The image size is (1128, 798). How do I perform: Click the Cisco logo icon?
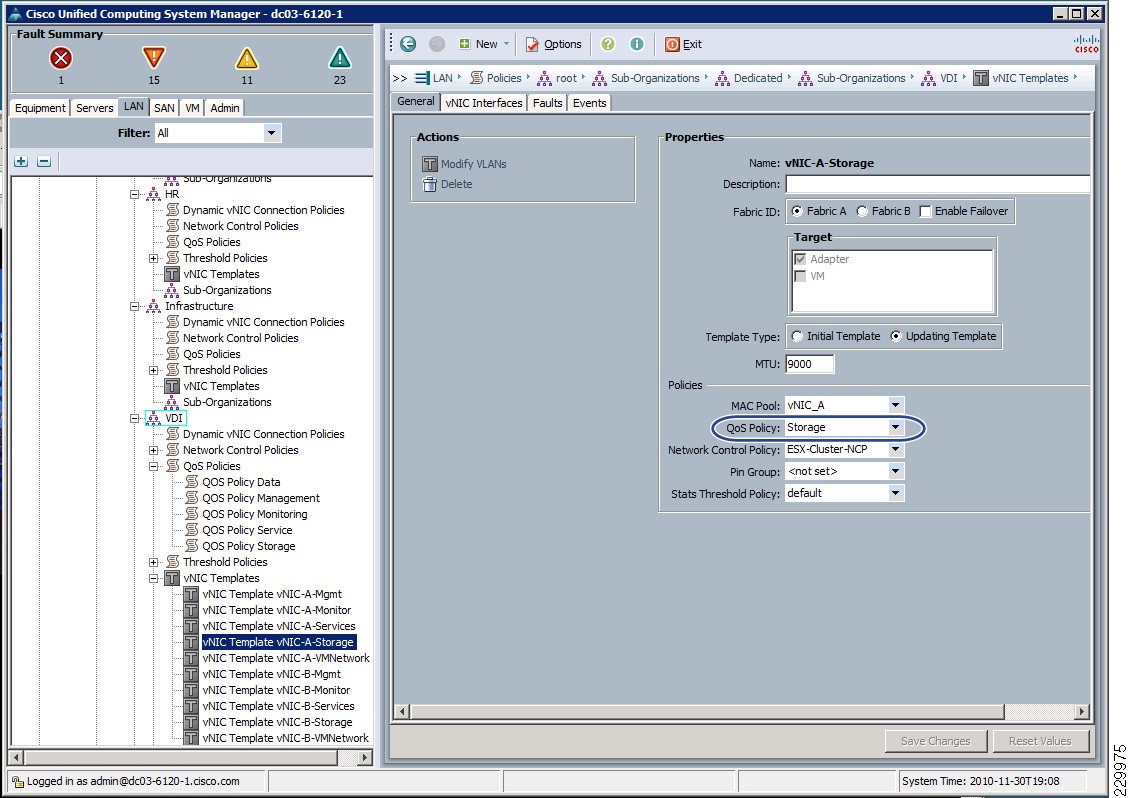pyautogui.click(x=1086, y=44)
